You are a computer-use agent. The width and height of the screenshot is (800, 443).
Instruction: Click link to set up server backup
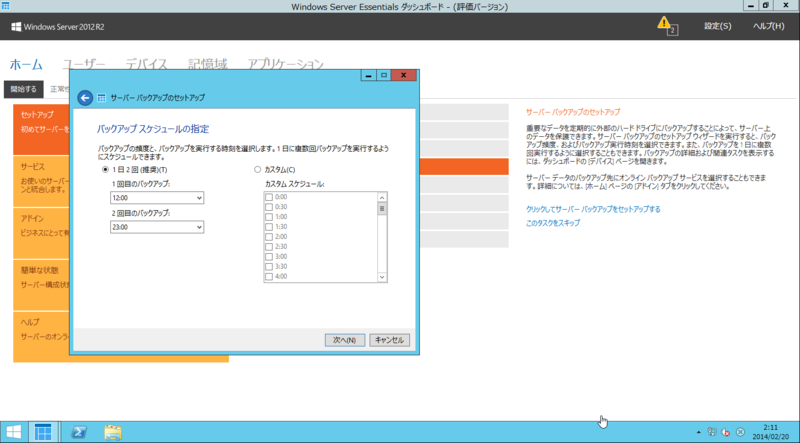point(593,209)
